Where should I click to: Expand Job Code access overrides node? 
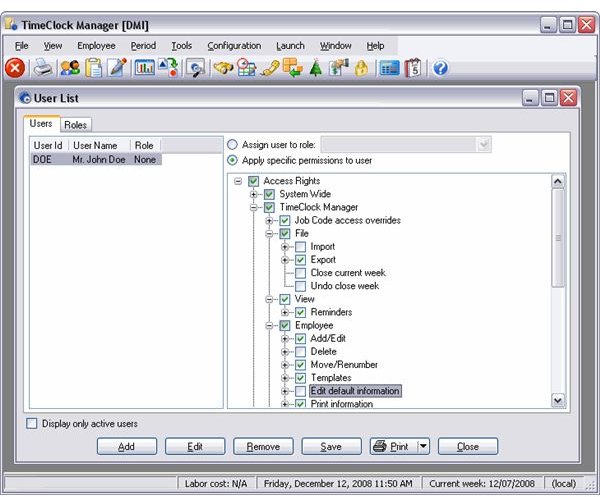(269, 221)
